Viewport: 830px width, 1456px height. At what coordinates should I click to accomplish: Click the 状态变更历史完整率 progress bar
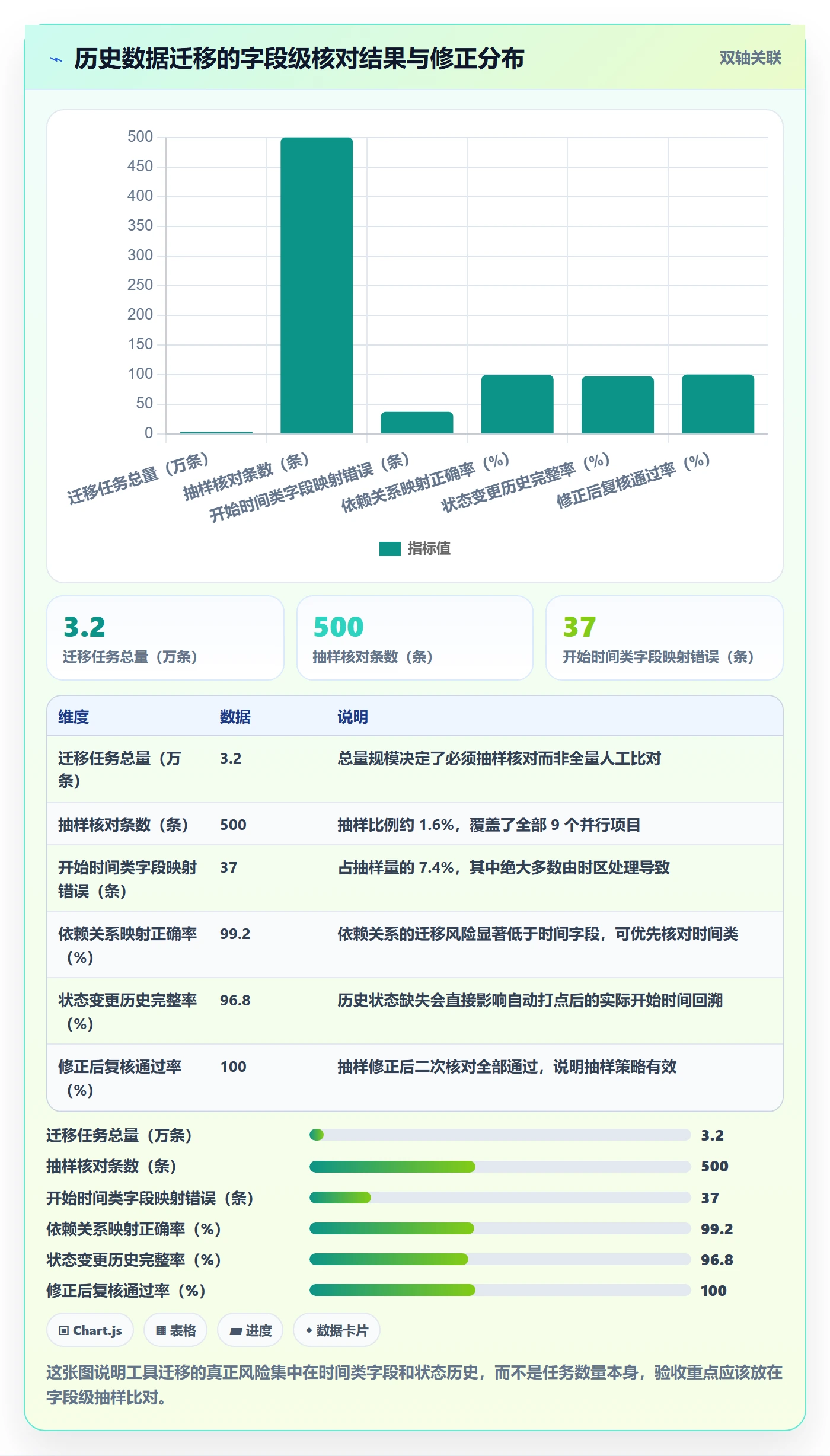click(x=500, y=1259)
